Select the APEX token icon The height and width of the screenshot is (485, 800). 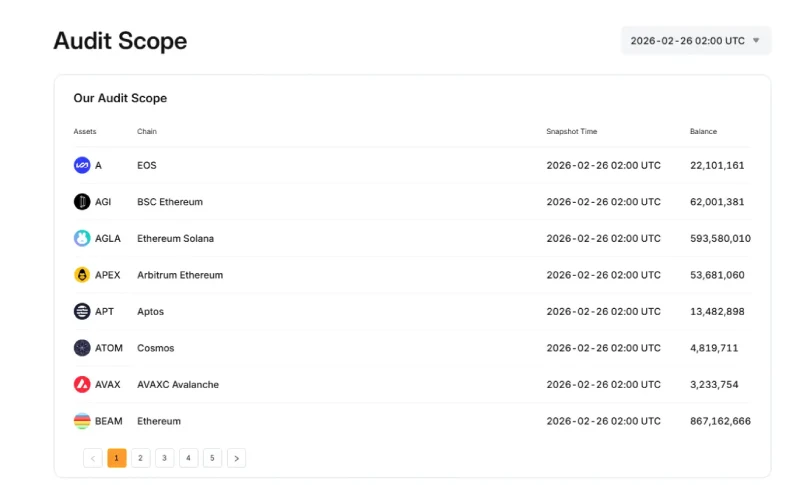click(x=82, y=275)
